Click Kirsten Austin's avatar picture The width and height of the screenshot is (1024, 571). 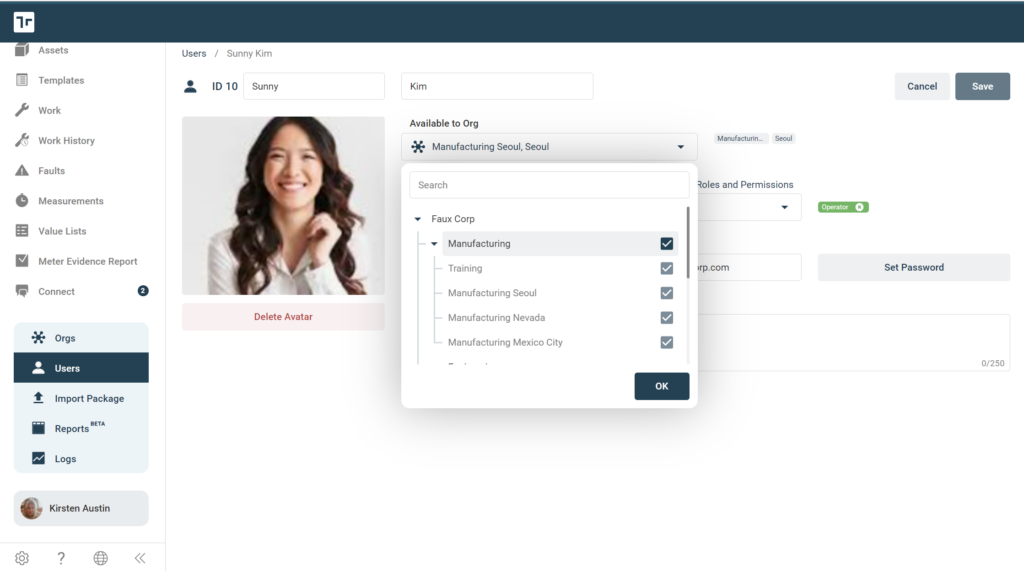31,508
